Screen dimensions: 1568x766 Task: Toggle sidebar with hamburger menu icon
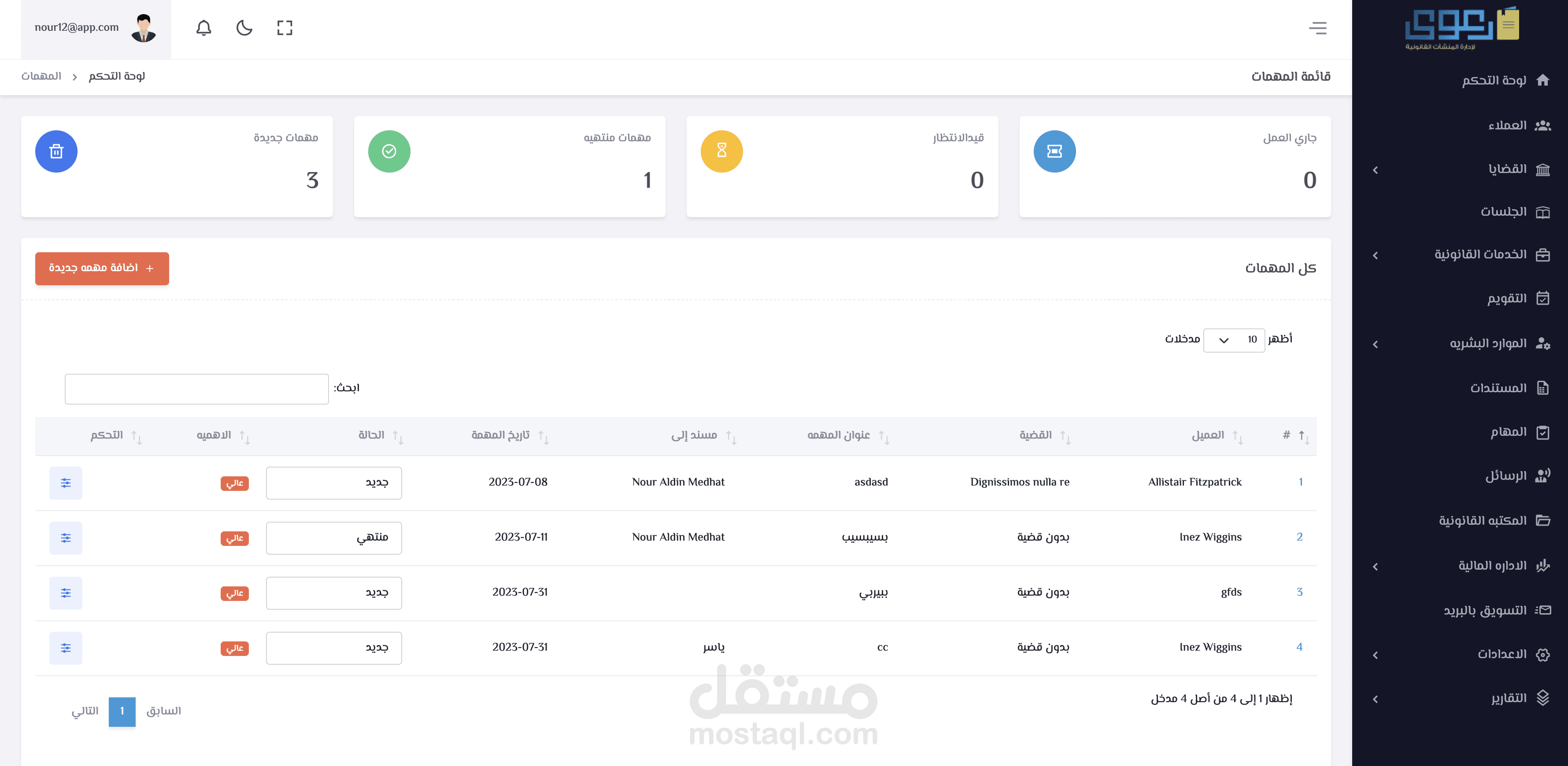click(x=1317, y=28)
